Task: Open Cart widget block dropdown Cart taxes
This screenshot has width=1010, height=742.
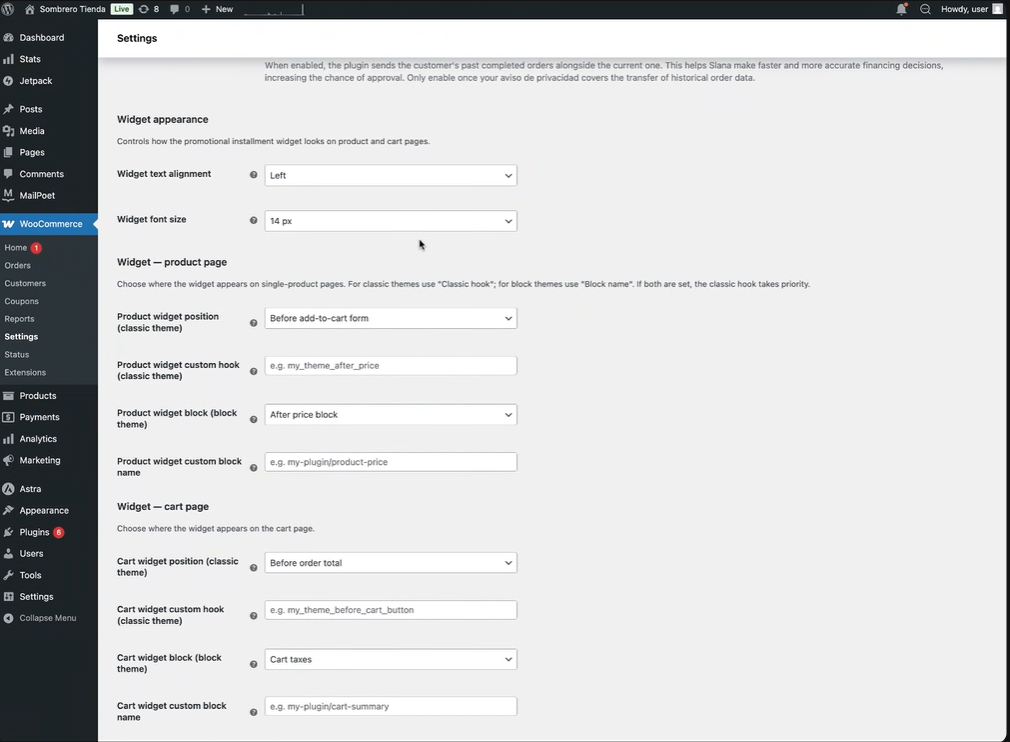Action: click(390, 660)
